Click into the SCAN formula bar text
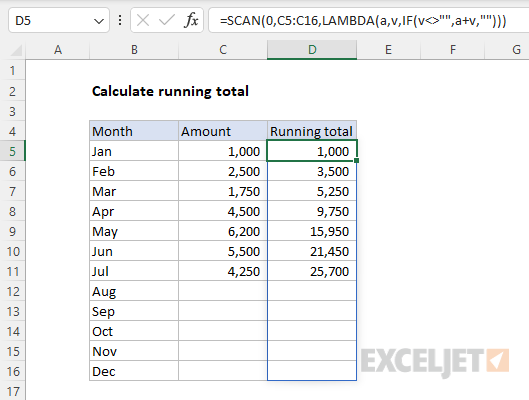 click(363, 21)
